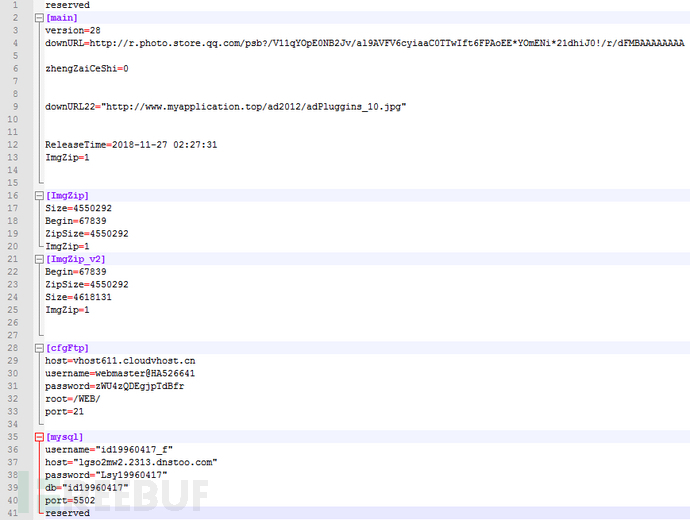Click the root=/WEB/ line
This screenshot has height=520, width=690.
73,399
